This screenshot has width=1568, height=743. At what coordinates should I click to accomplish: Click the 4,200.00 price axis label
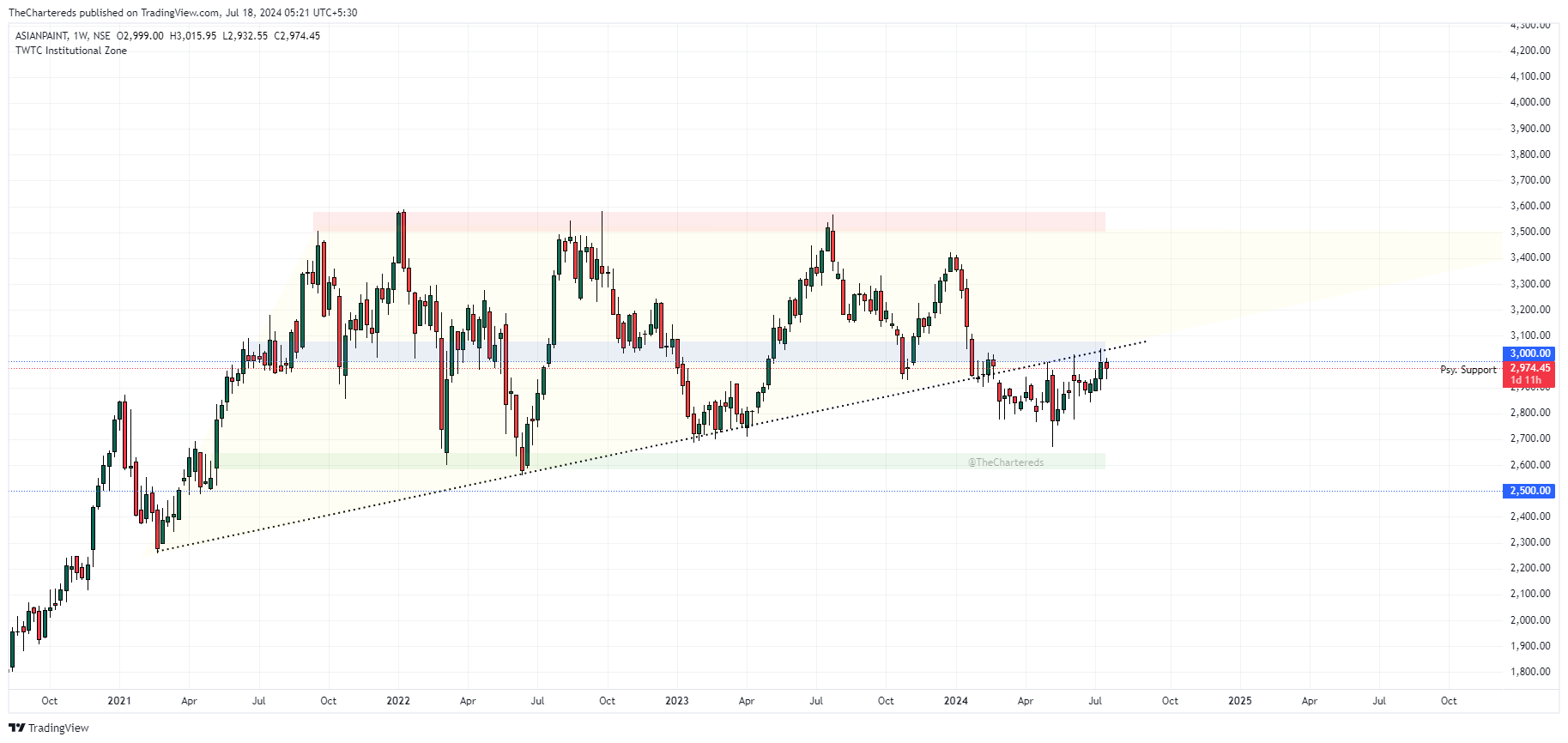(1530, 51)
